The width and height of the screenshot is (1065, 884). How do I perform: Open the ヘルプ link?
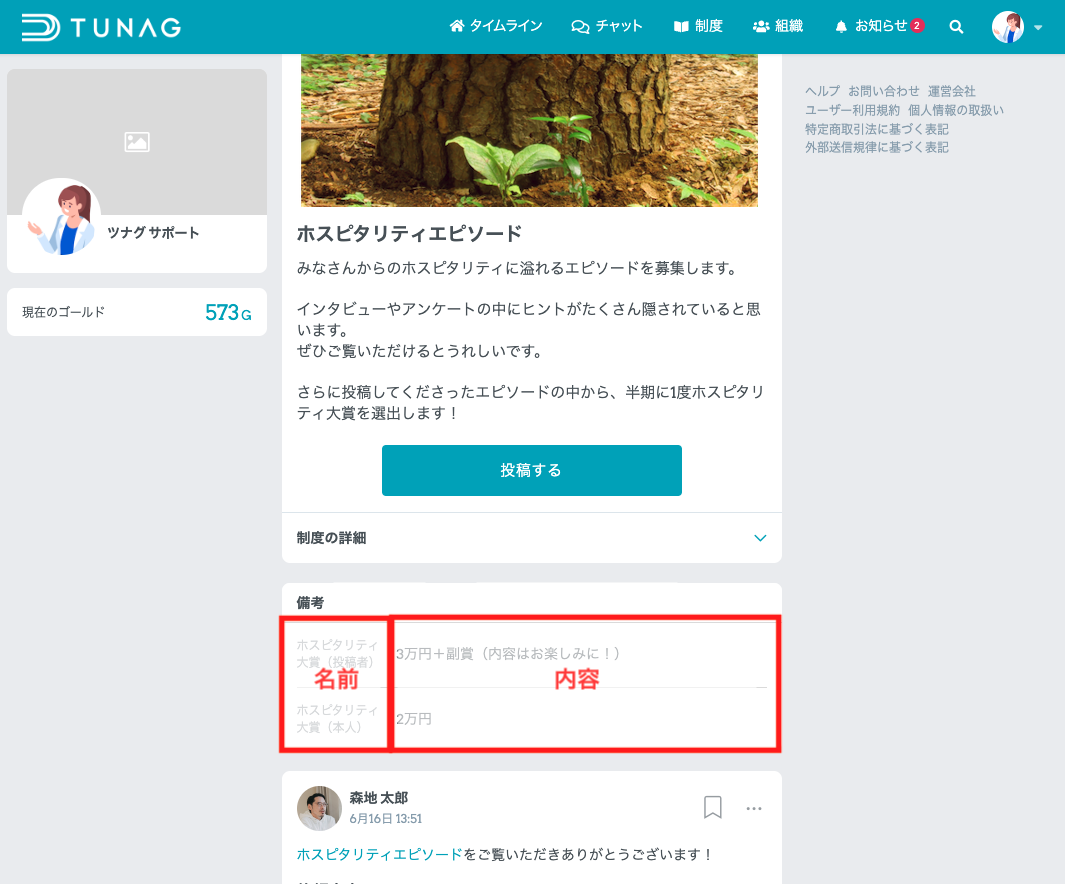pyautogui.click(x=823, y=91)
